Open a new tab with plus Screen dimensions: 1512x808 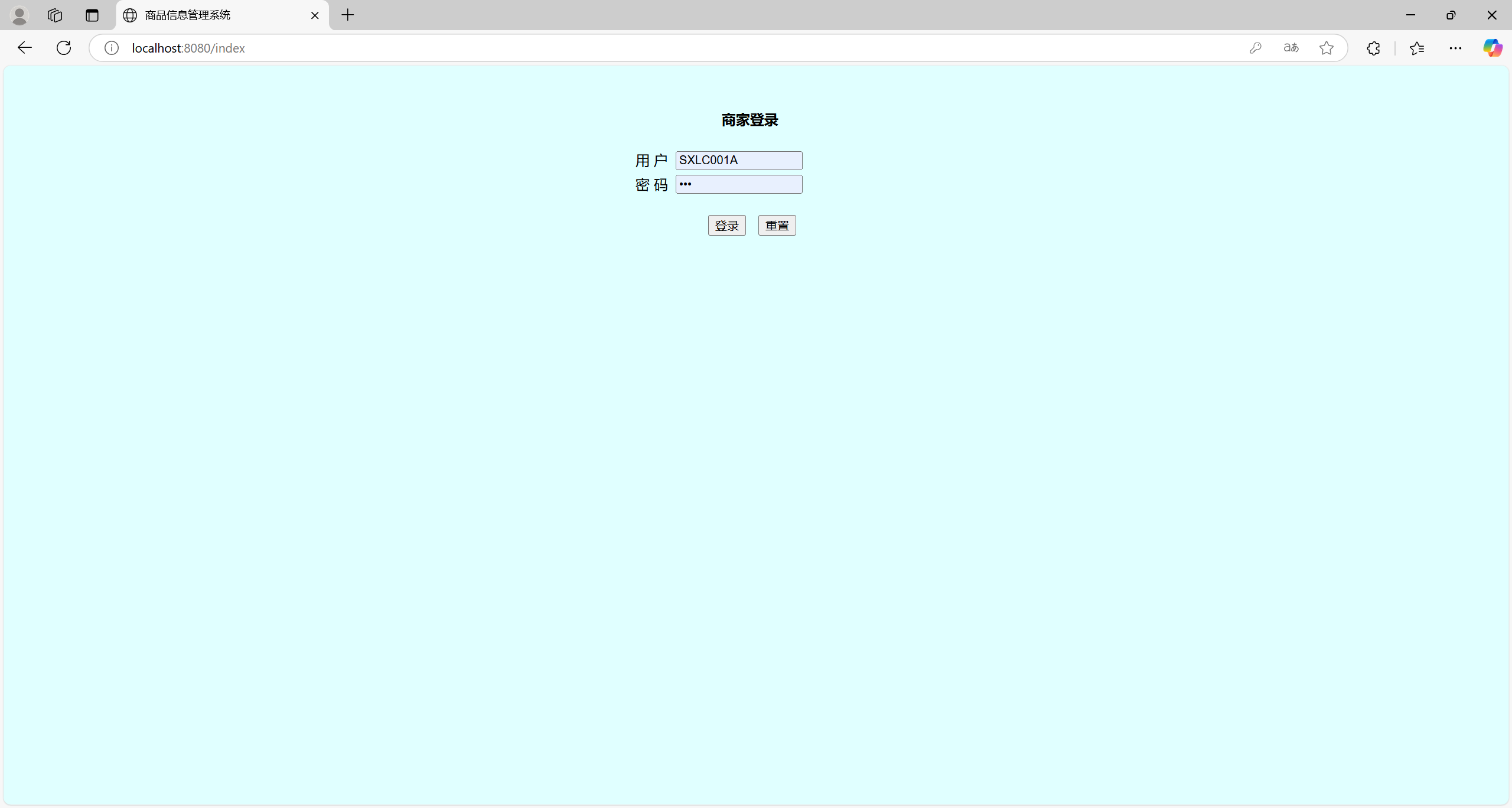click(348, 15)
